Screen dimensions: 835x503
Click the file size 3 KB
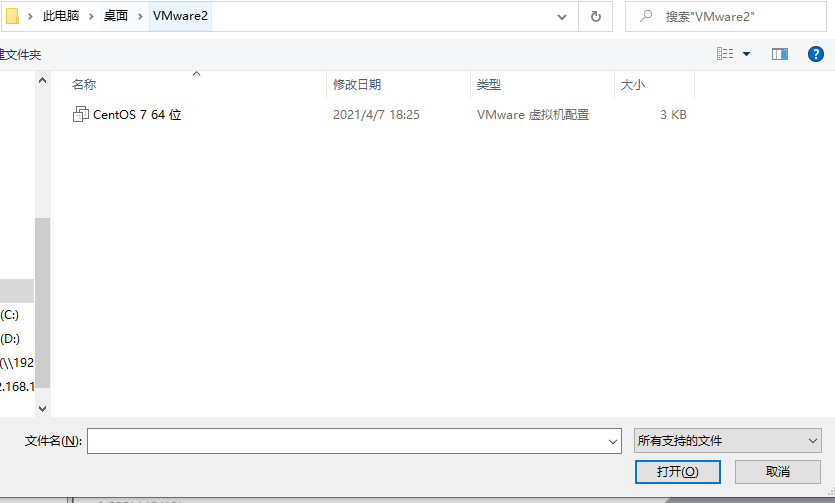pos(673,114)
